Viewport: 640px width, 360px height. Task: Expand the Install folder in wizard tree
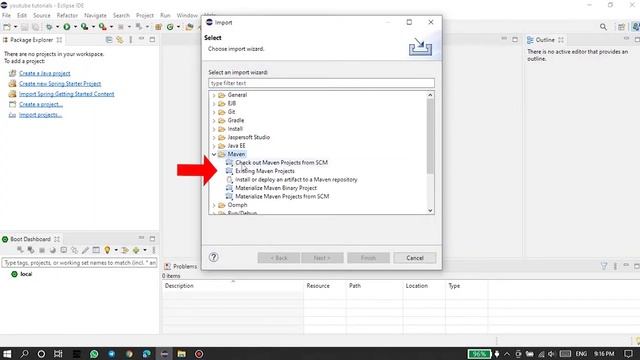coord(214,129)
